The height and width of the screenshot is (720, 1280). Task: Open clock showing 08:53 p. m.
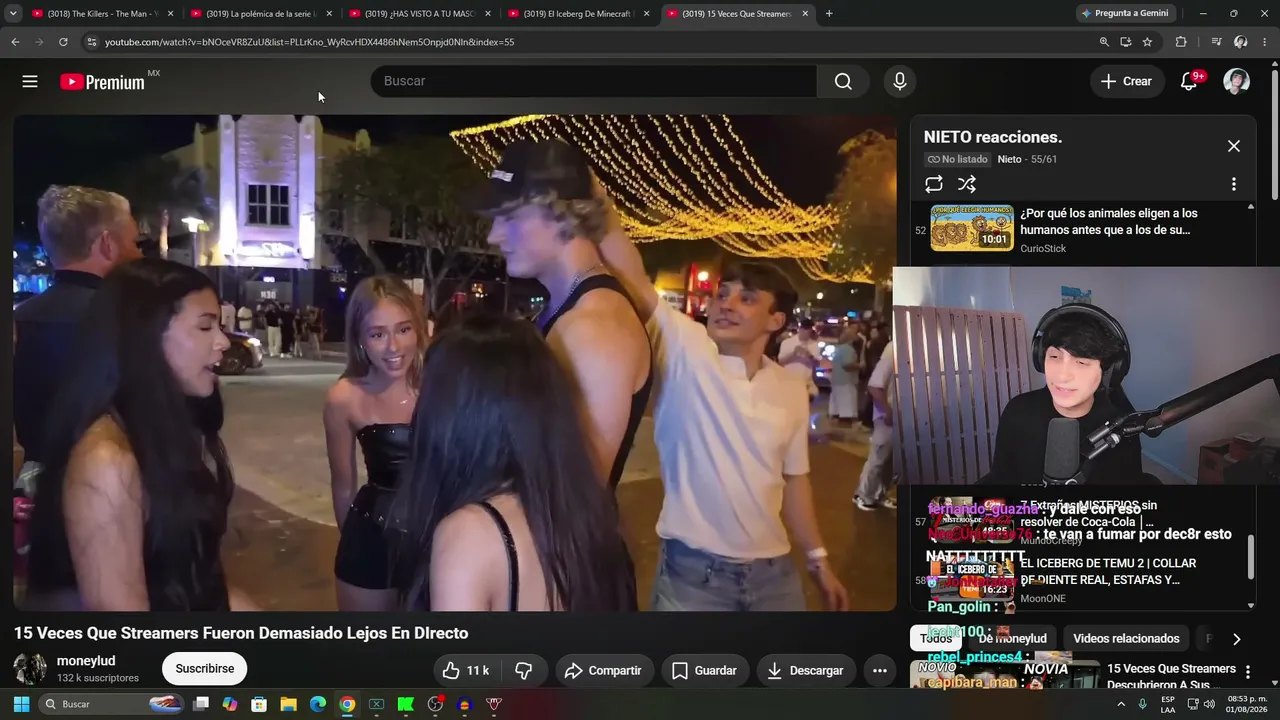1246,704
